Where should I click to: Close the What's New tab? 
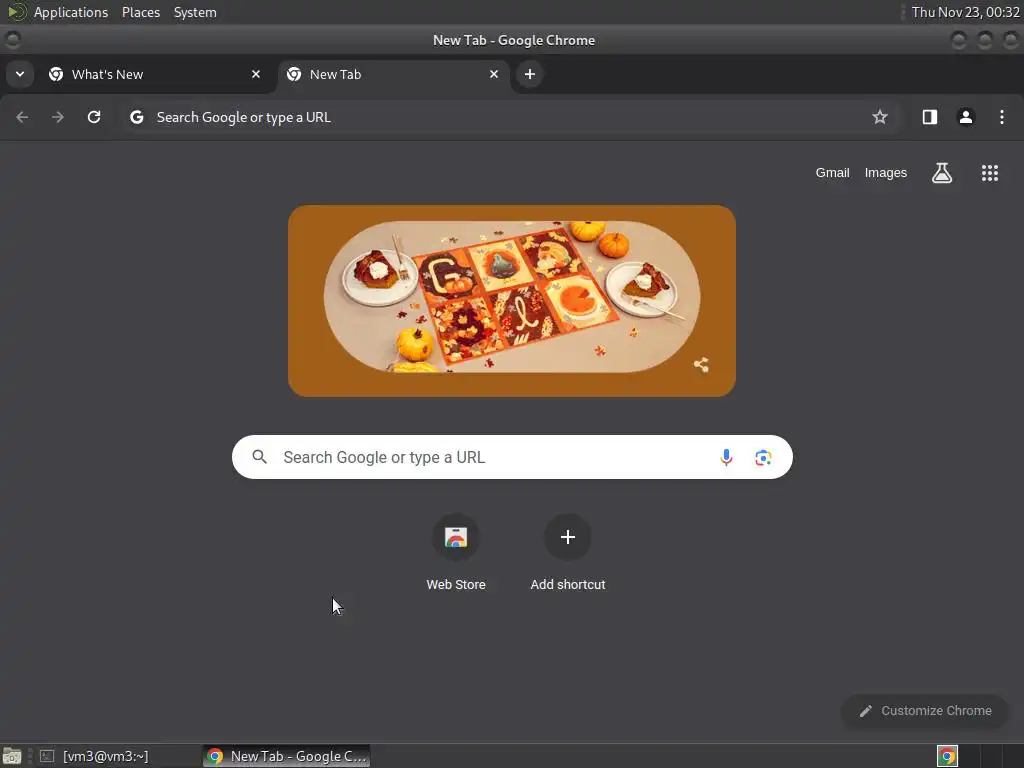[256, 74]
